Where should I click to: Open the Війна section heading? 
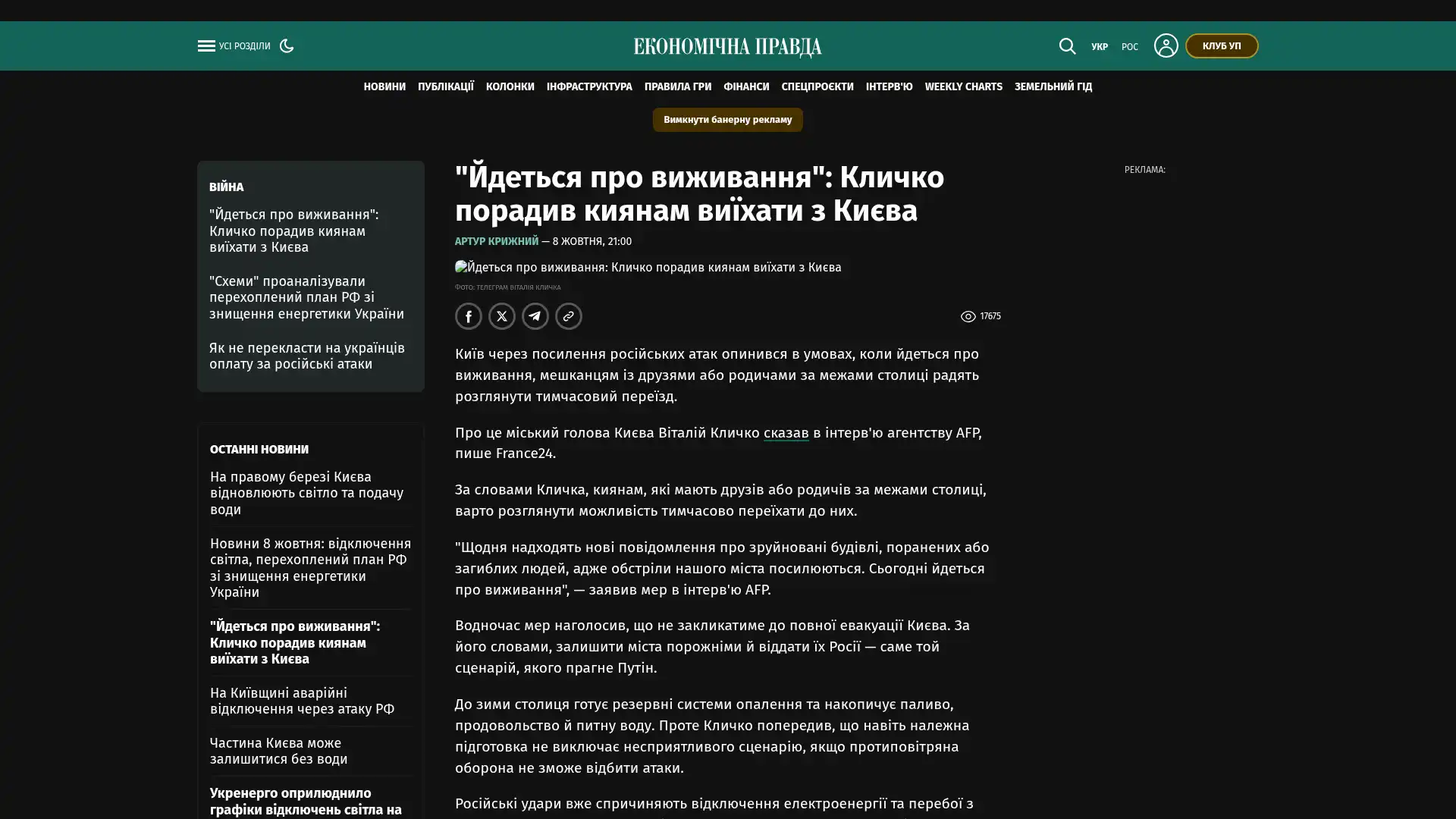(x=226, y=187)
